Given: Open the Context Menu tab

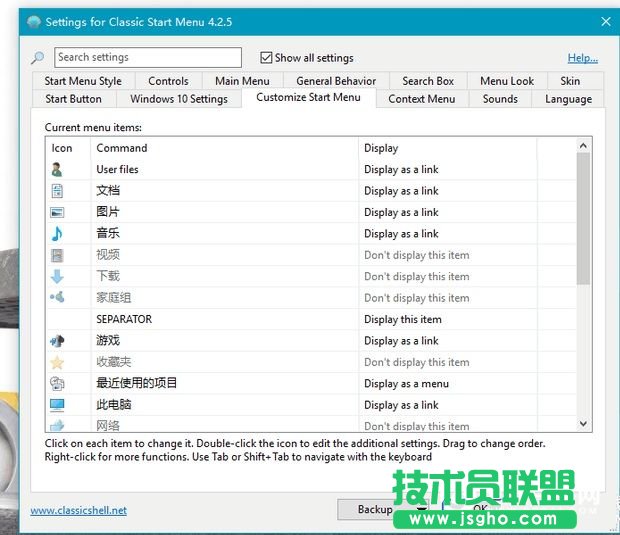Looking at the screenshot, I should tap(422, 99).
